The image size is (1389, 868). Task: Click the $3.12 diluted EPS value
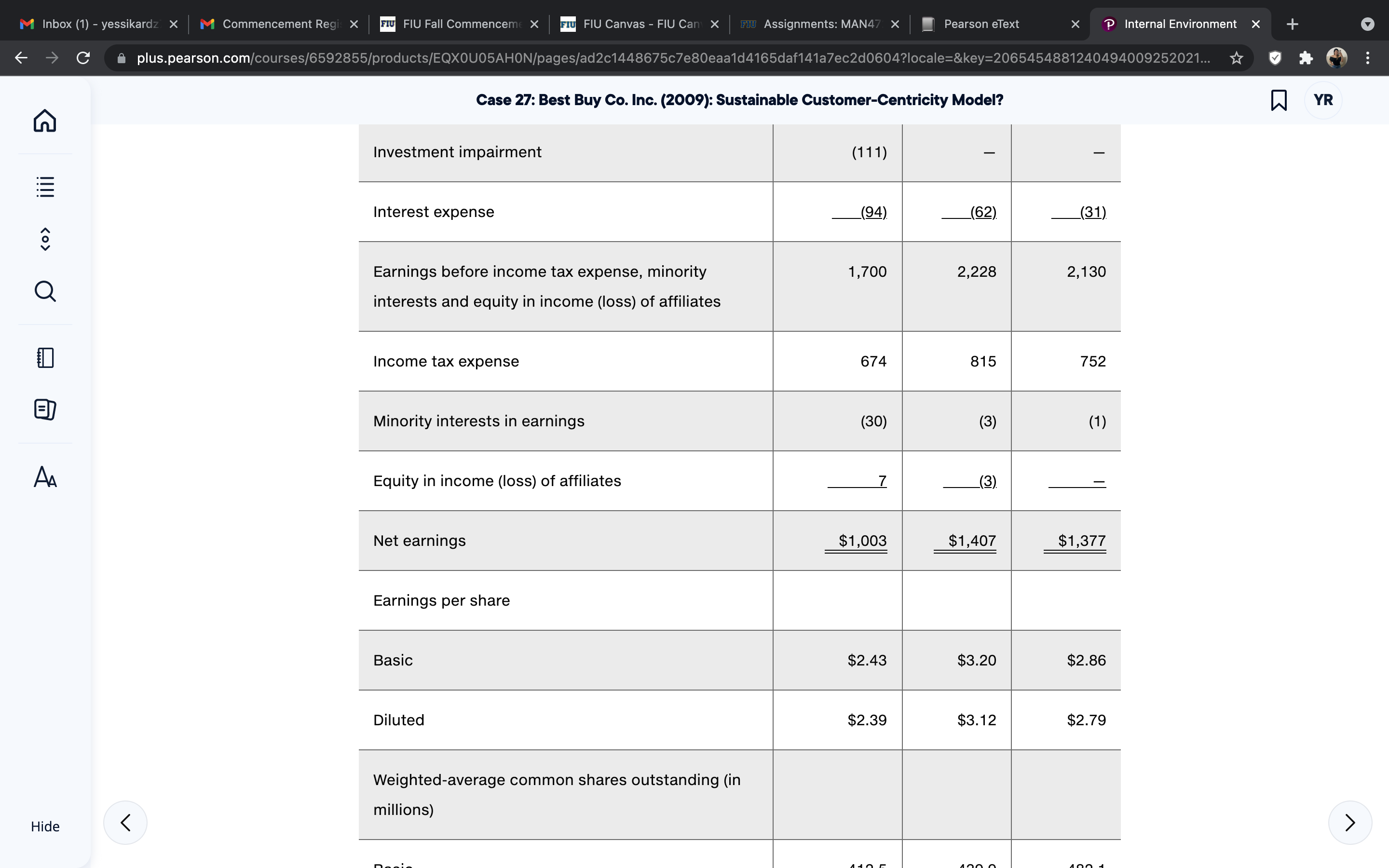coord(977,720)
